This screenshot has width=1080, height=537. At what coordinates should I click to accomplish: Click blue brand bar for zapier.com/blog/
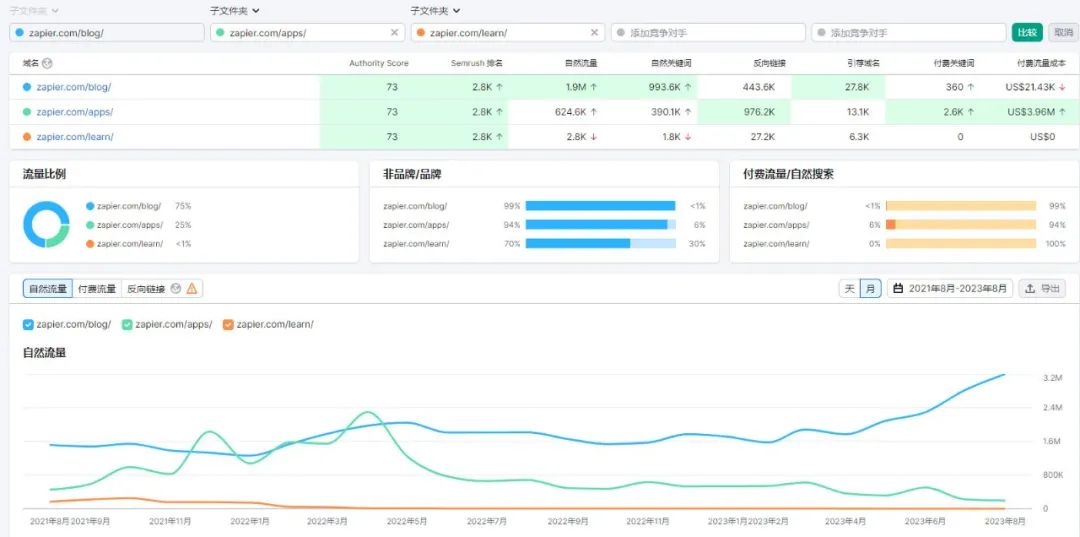pyautogui.click(x=600, y=206)
